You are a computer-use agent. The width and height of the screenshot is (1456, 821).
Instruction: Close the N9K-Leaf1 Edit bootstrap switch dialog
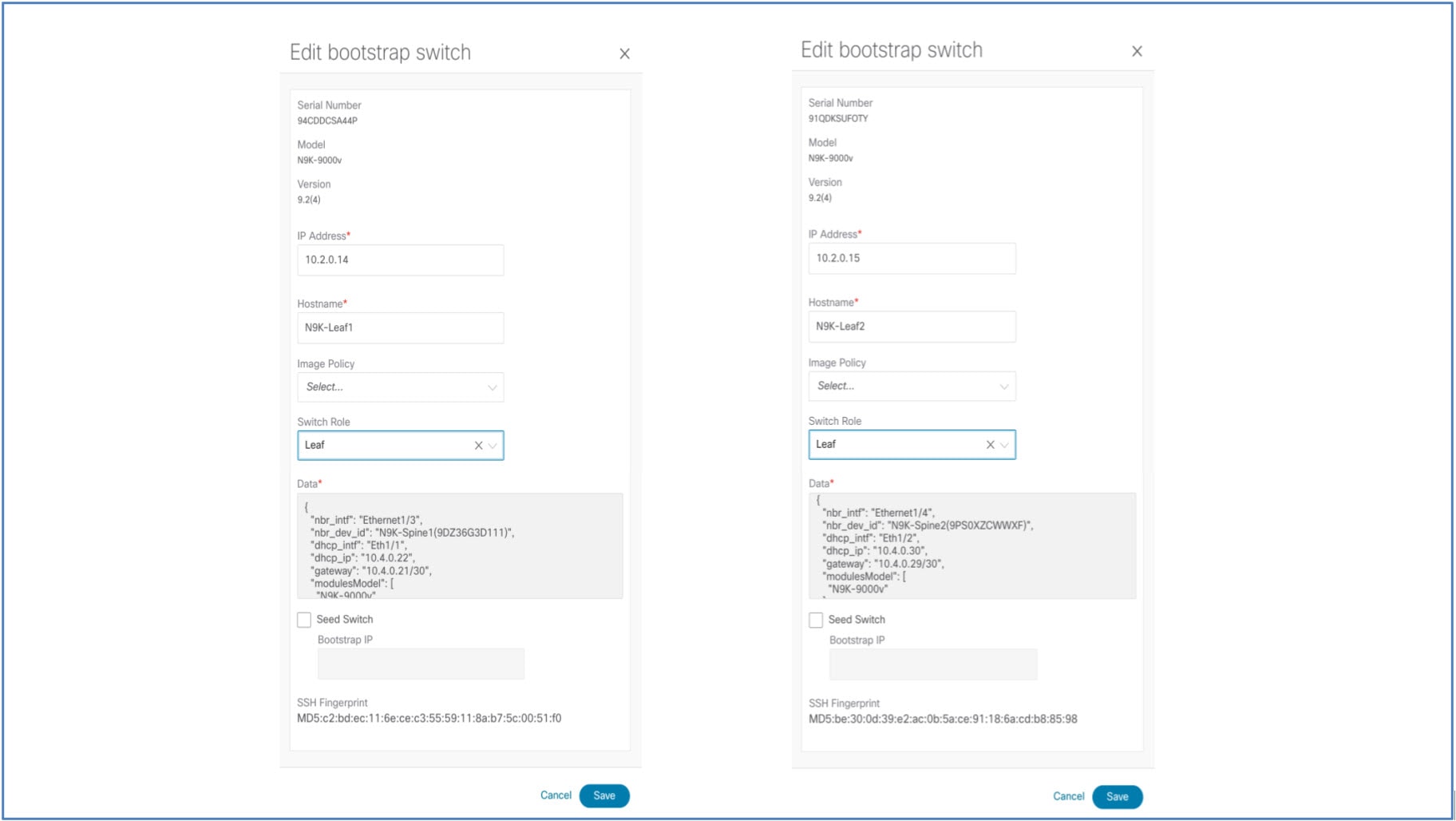(x=624, y=54)
